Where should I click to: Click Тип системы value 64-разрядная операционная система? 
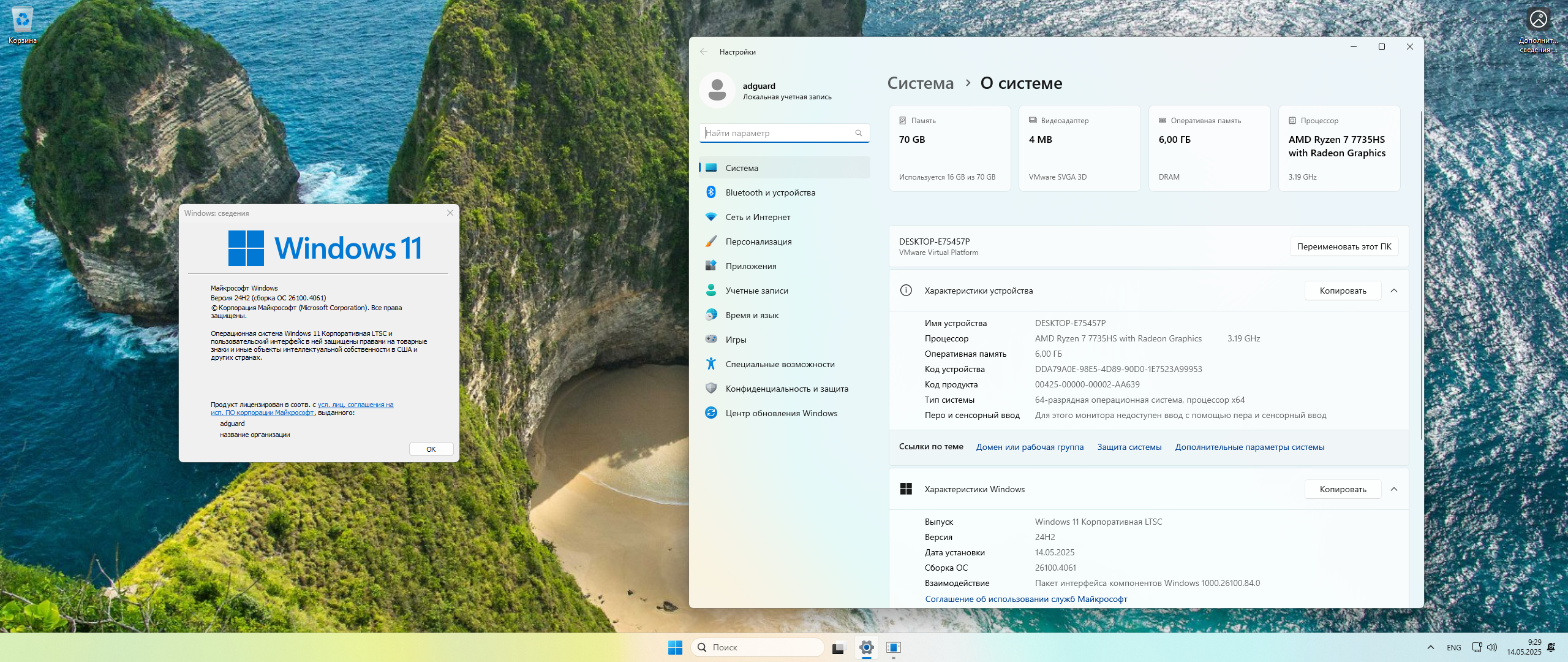click(1140, 400)
